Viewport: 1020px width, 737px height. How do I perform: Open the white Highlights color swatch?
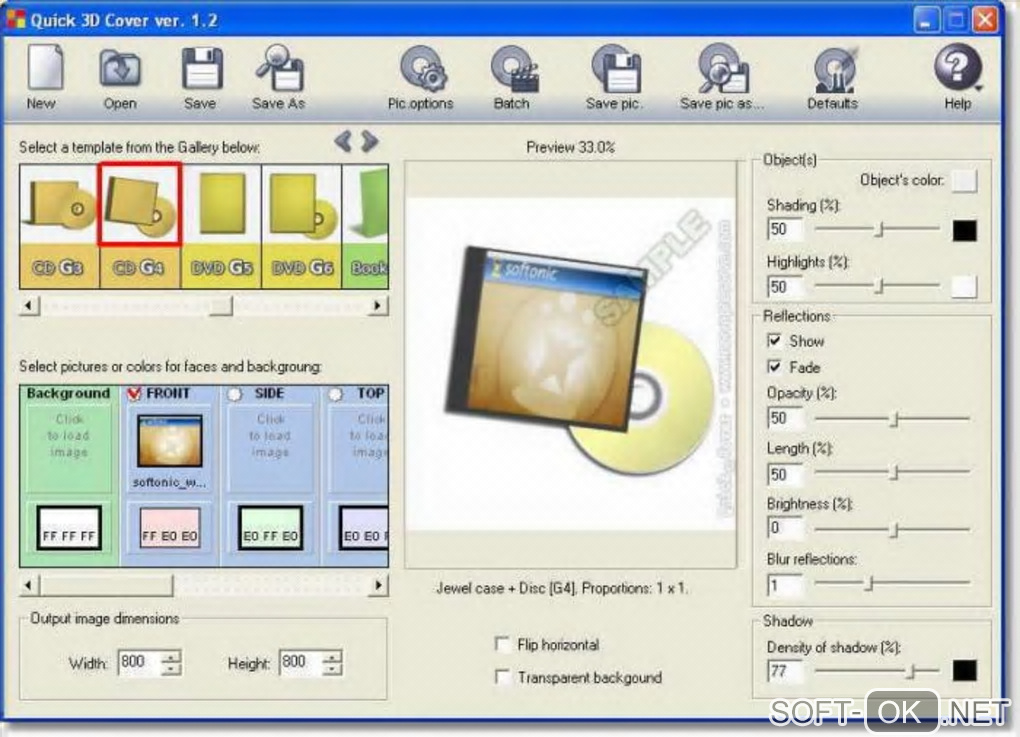964,286
